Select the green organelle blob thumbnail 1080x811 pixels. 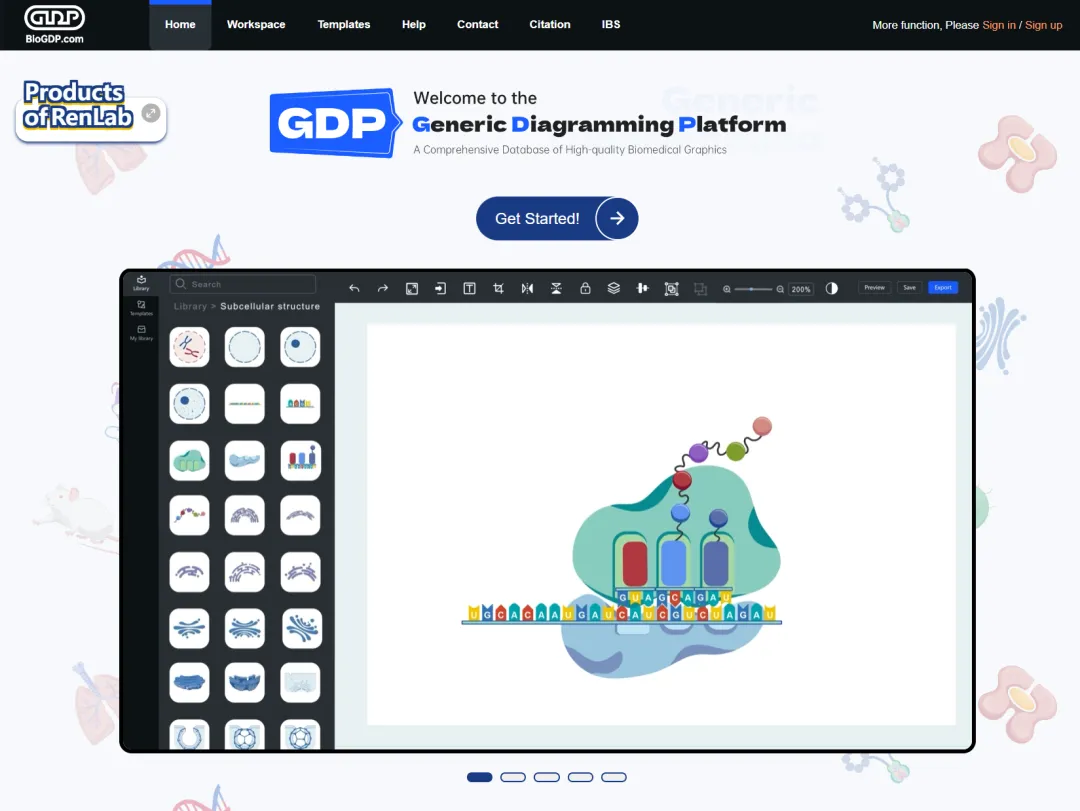click(189, 460)
